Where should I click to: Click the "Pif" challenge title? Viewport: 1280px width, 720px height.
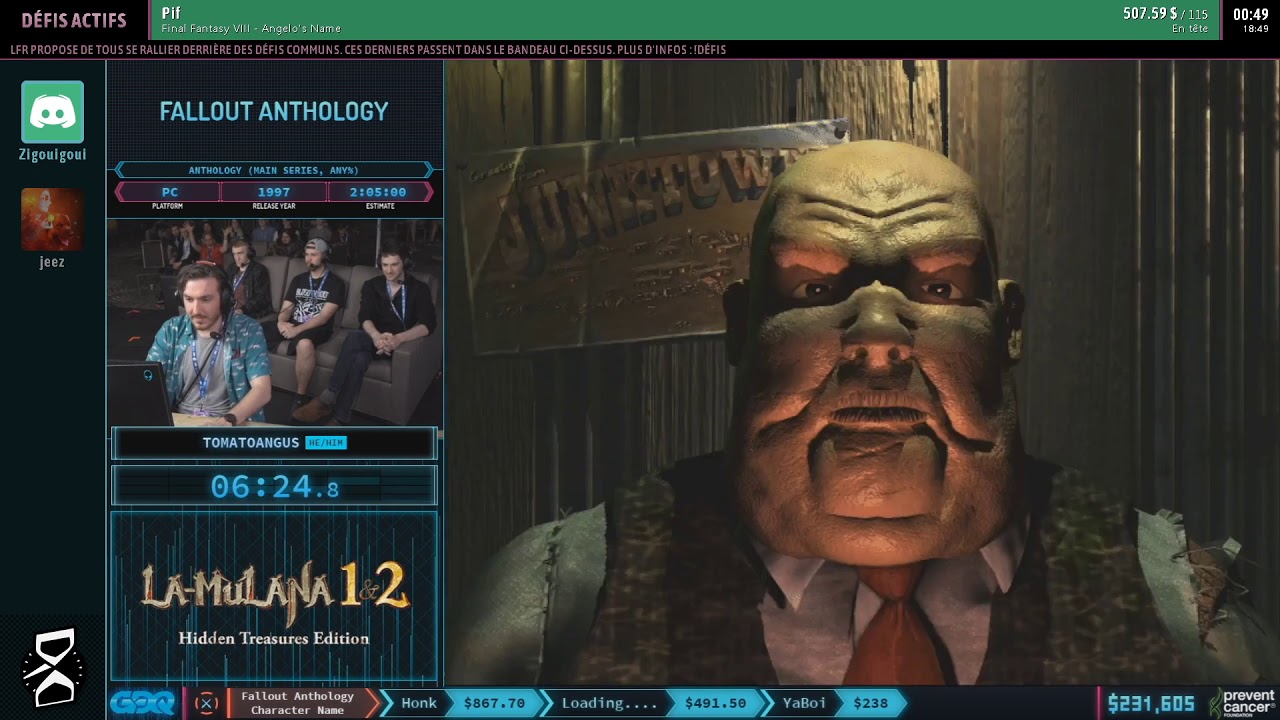[x=170, y=13]
